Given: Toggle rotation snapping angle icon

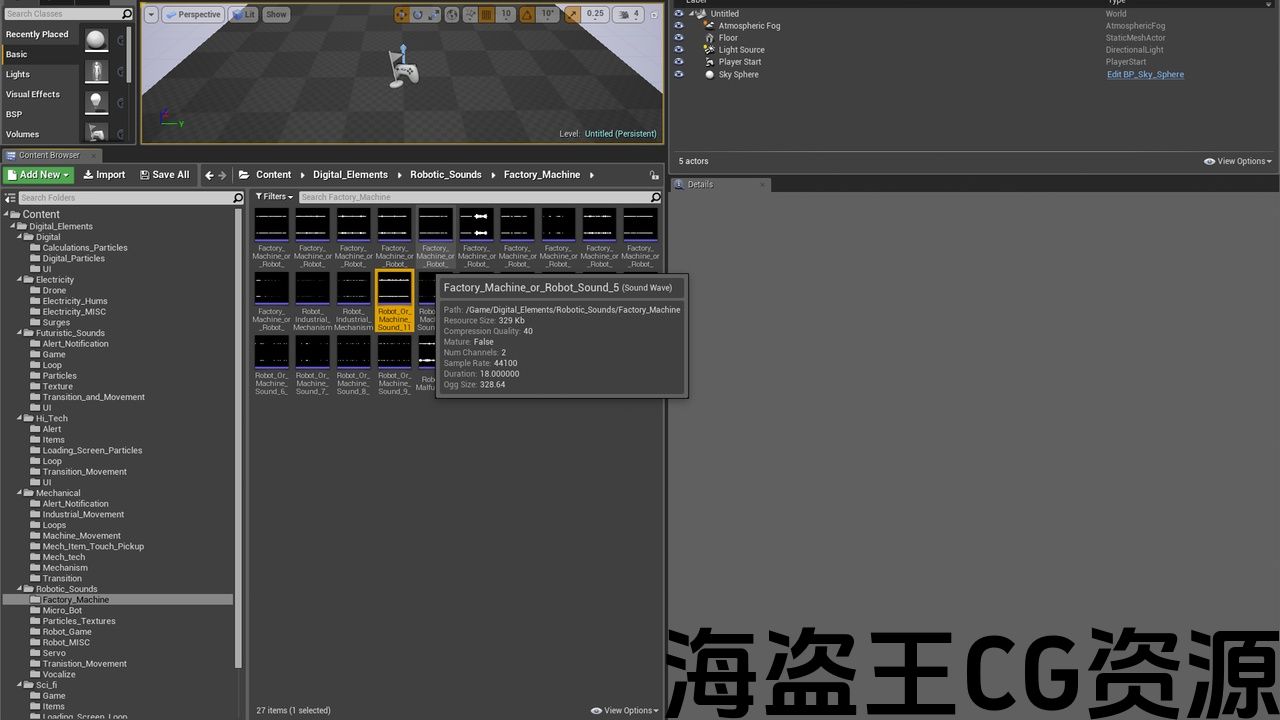Looking at the screenshot, I should [527, 15].
